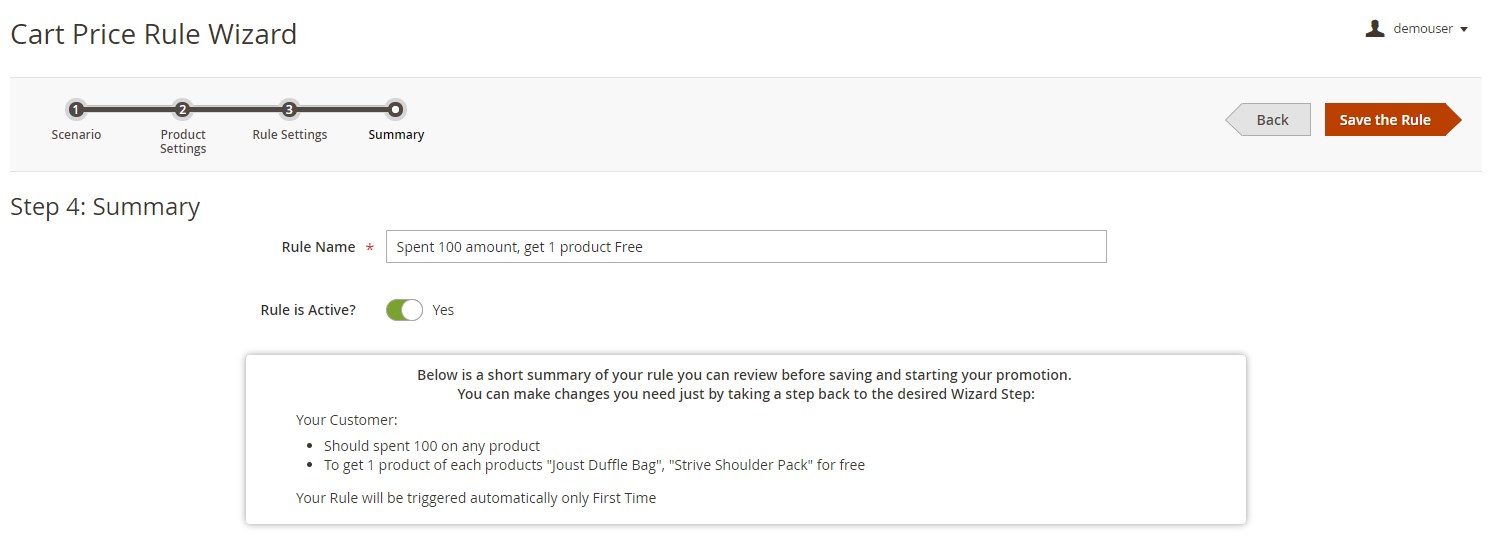Screen dimensions: 1491x551
Task: Click Save the Rule button
Action: tap(1392, 119)
